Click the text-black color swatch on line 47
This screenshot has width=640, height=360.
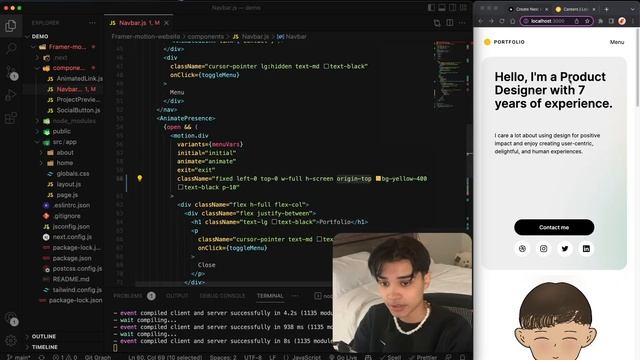pyautogui.click(x=326, y=66)
